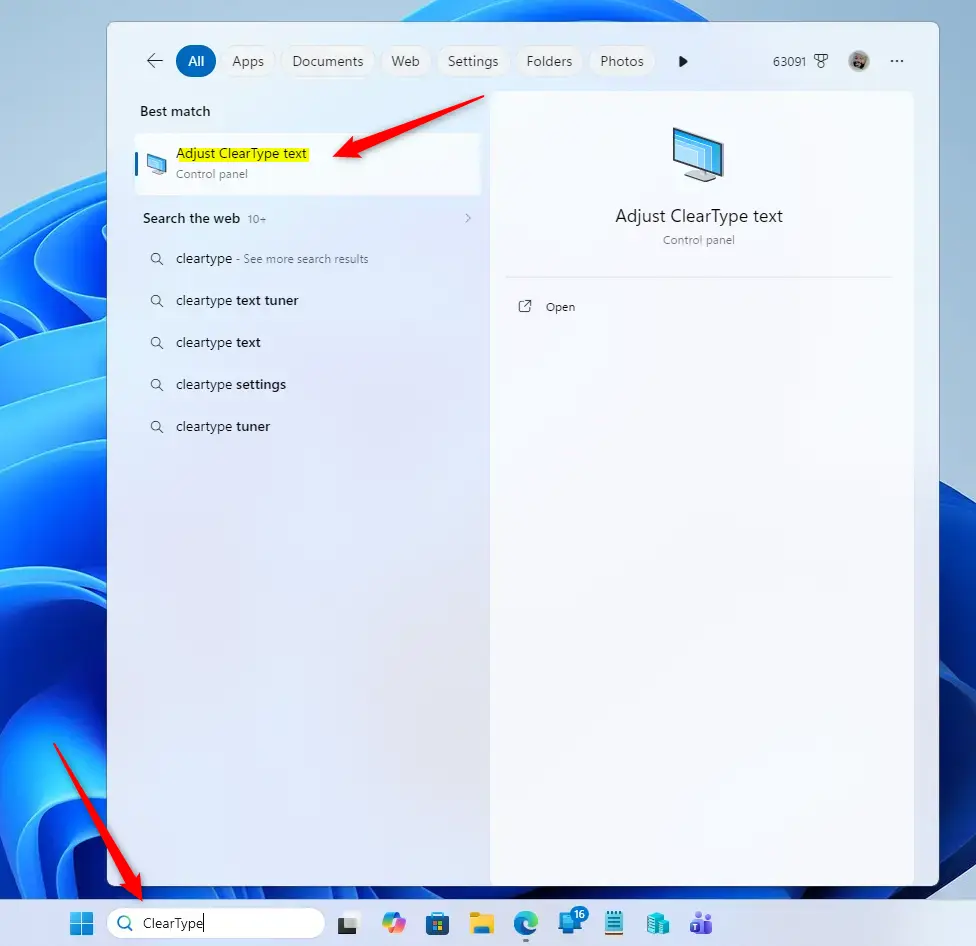Click the monitor icon beside Adjust ClearType text result
The height and width of the screenshot is (946, 976).
coord(156,164)
